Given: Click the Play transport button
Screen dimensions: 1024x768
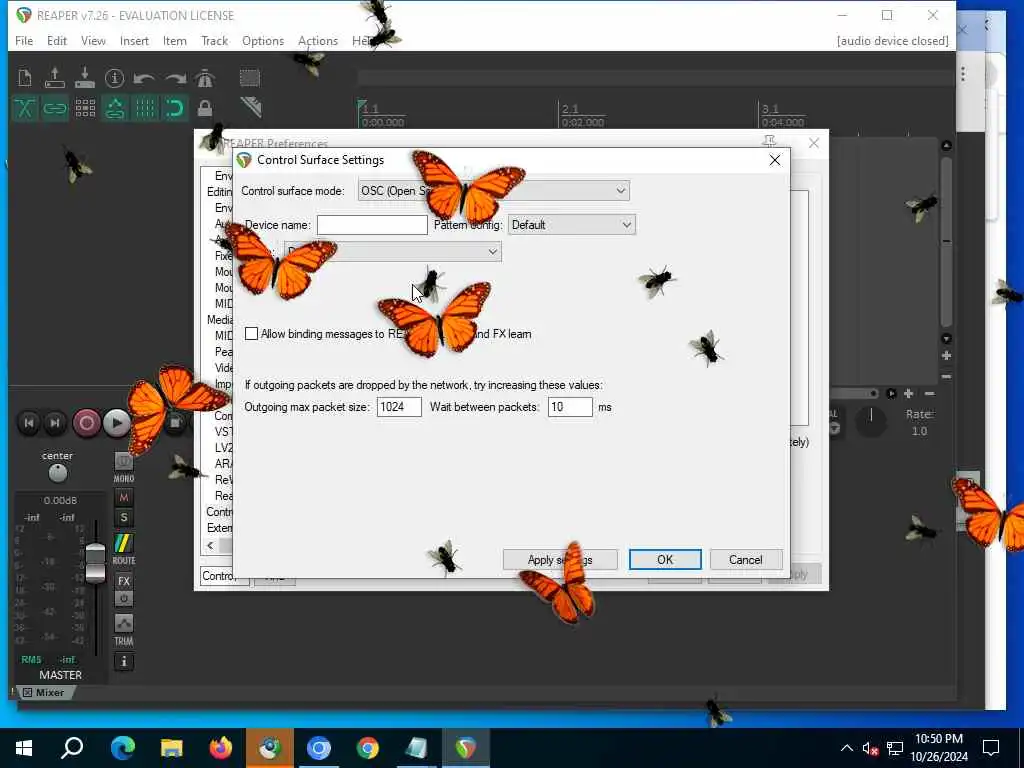Looking at the screenshot, I should tap(116, 423).
